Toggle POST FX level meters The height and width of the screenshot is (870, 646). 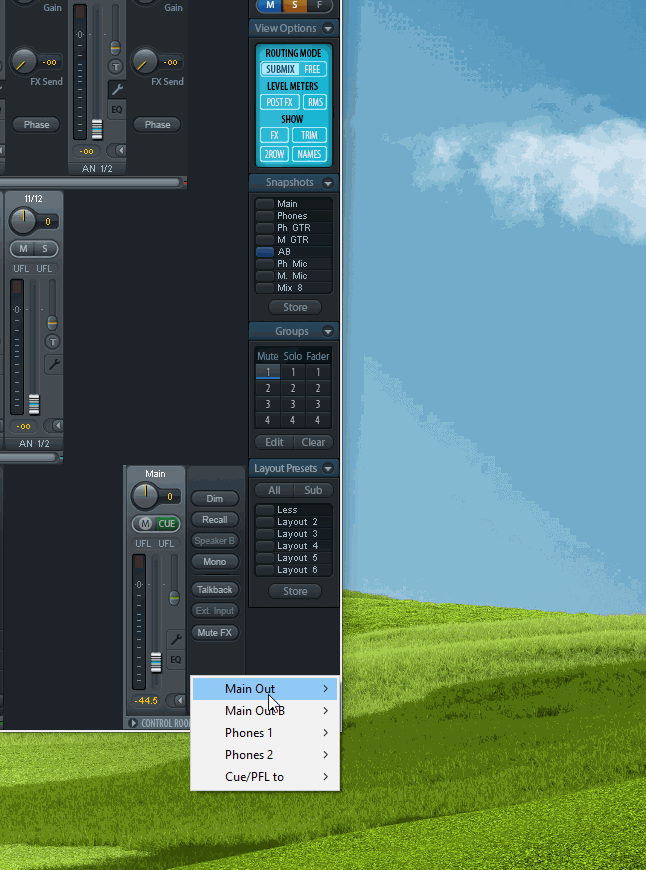280,102
